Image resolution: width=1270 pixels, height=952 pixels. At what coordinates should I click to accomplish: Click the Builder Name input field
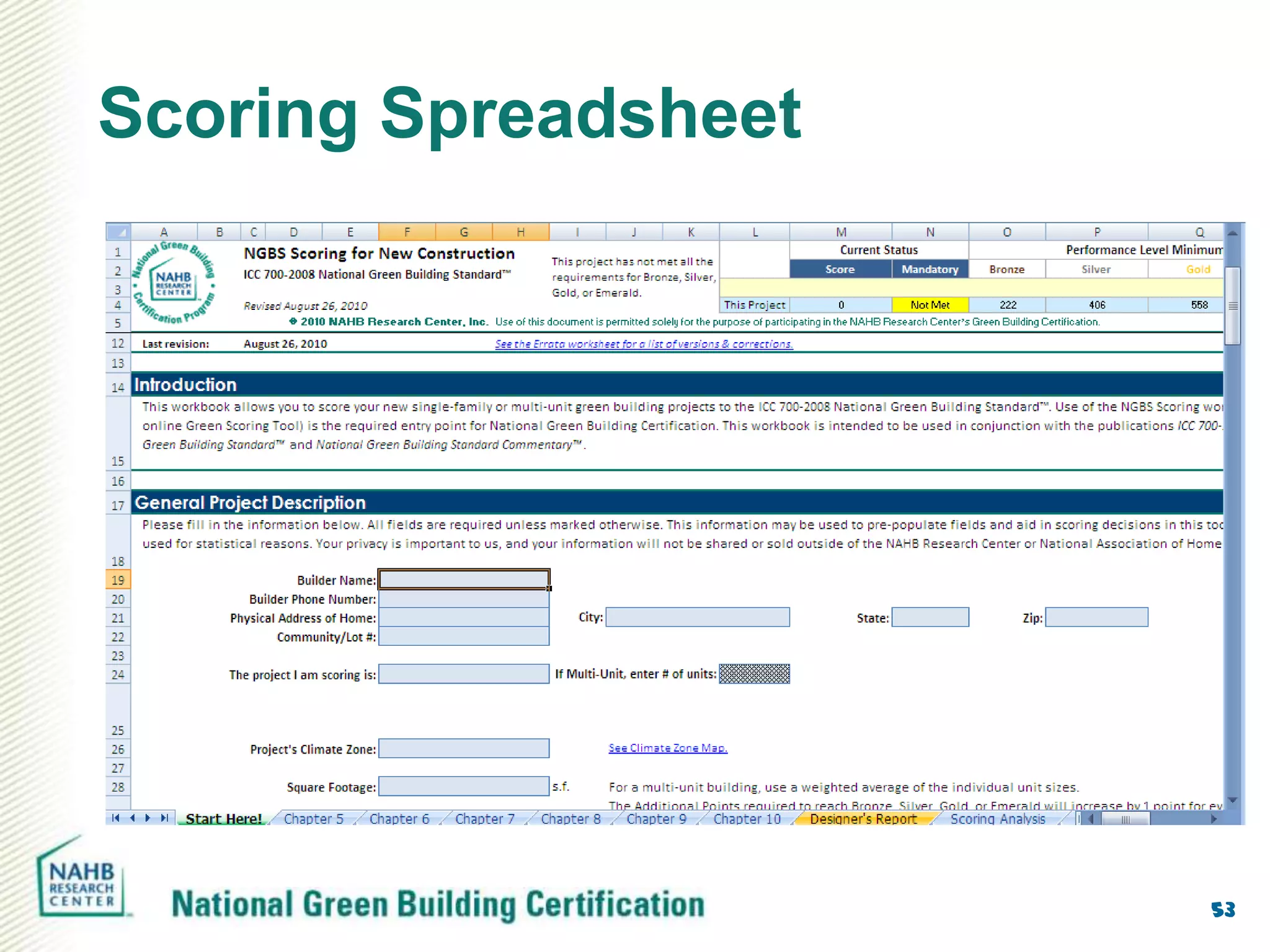point(464,580)
